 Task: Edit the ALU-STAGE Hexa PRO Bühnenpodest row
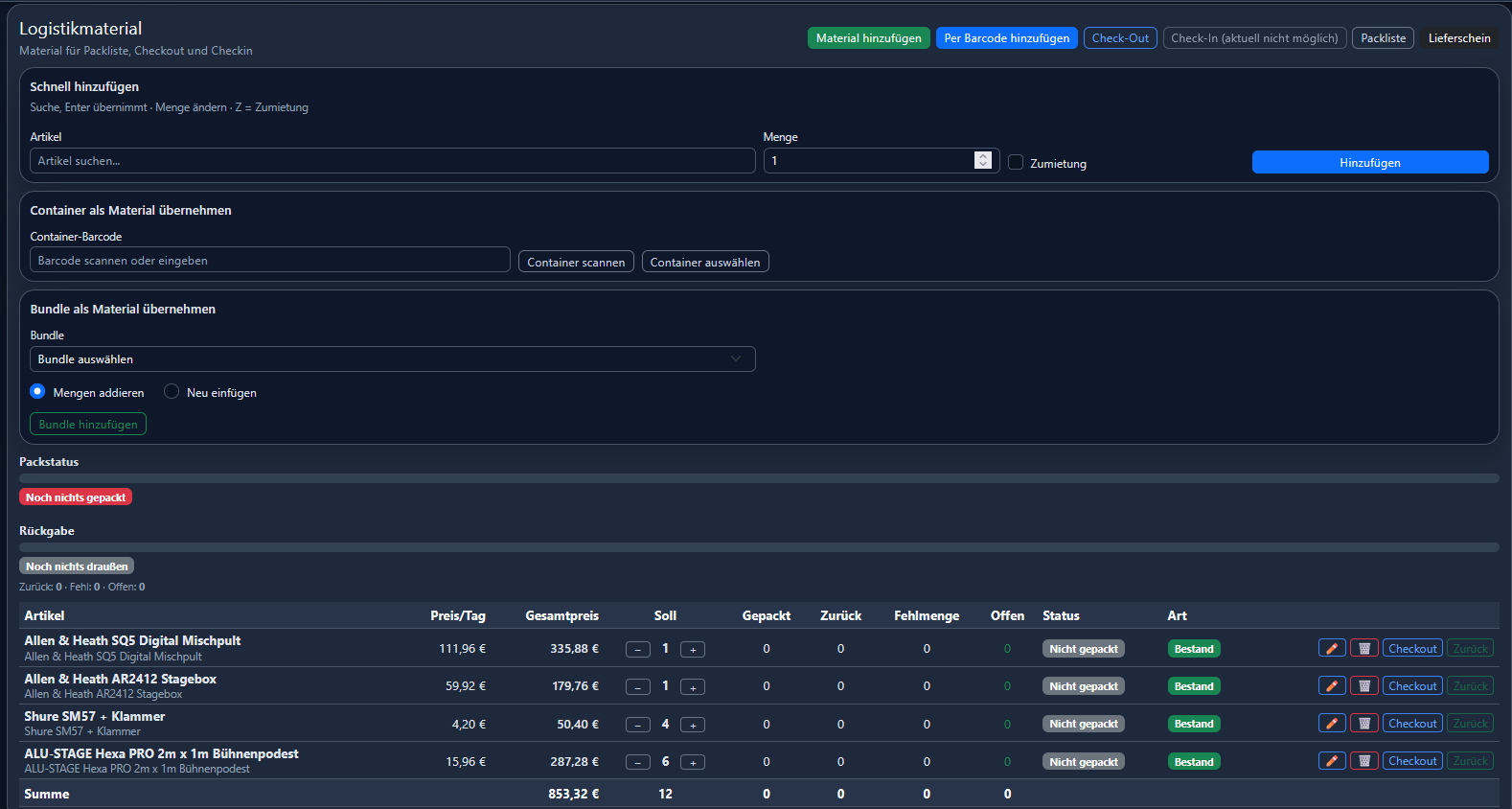coord(1332,760)
